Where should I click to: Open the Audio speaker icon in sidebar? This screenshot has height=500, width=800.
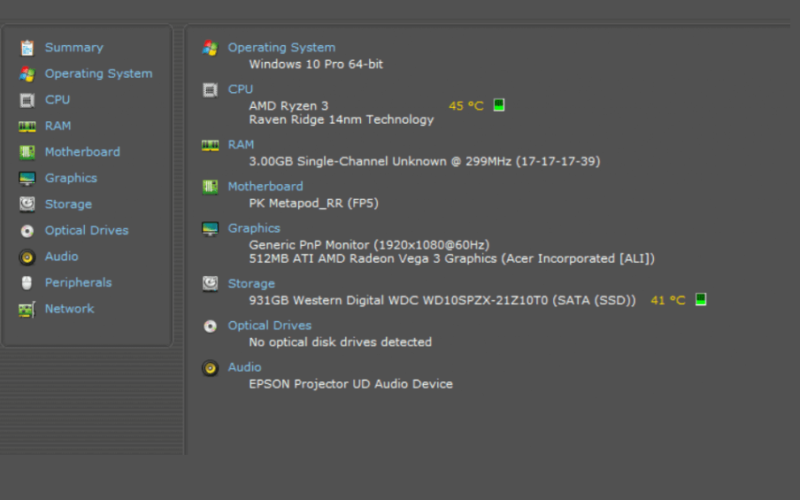[x=27, y=257]
